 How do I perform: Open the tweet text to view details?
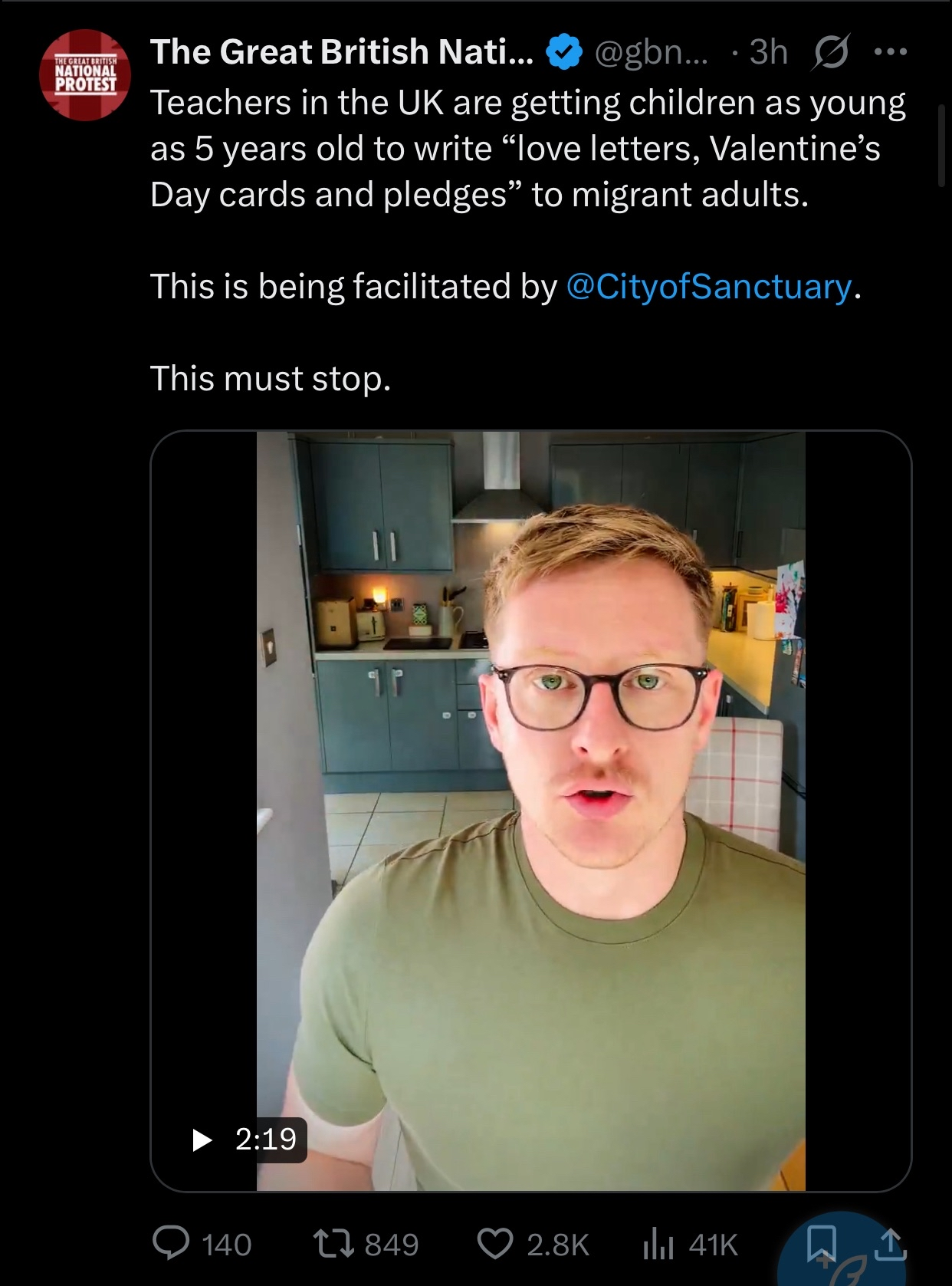tap(529, 240)
